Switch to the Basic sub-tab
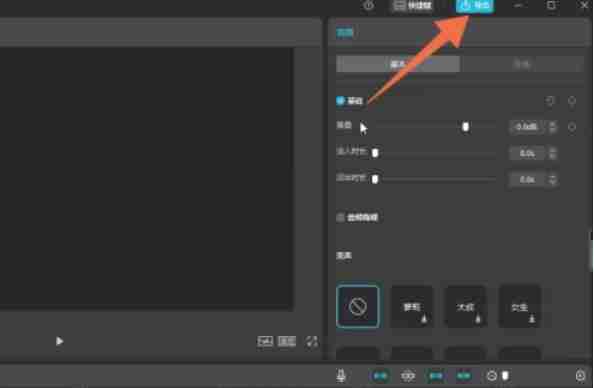Screen dimensions: 594x388 click(398, 64)
